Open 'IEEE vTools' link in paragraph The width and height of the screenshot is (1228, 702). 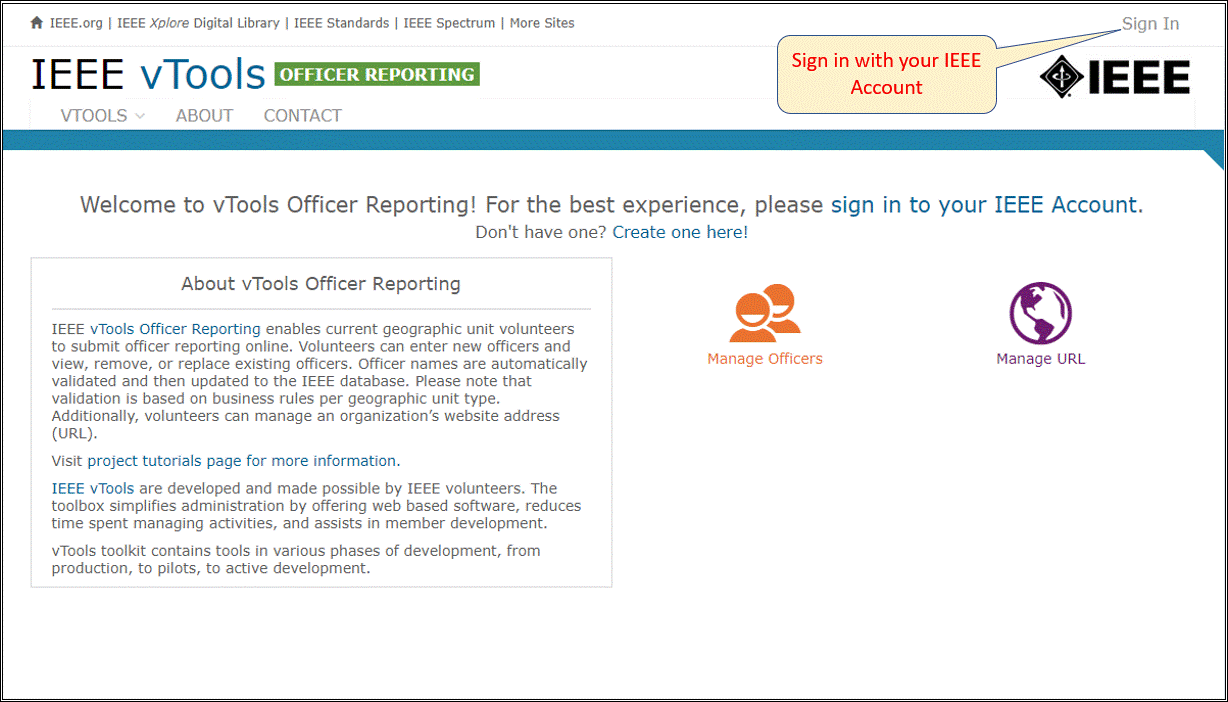click(93, 489)
